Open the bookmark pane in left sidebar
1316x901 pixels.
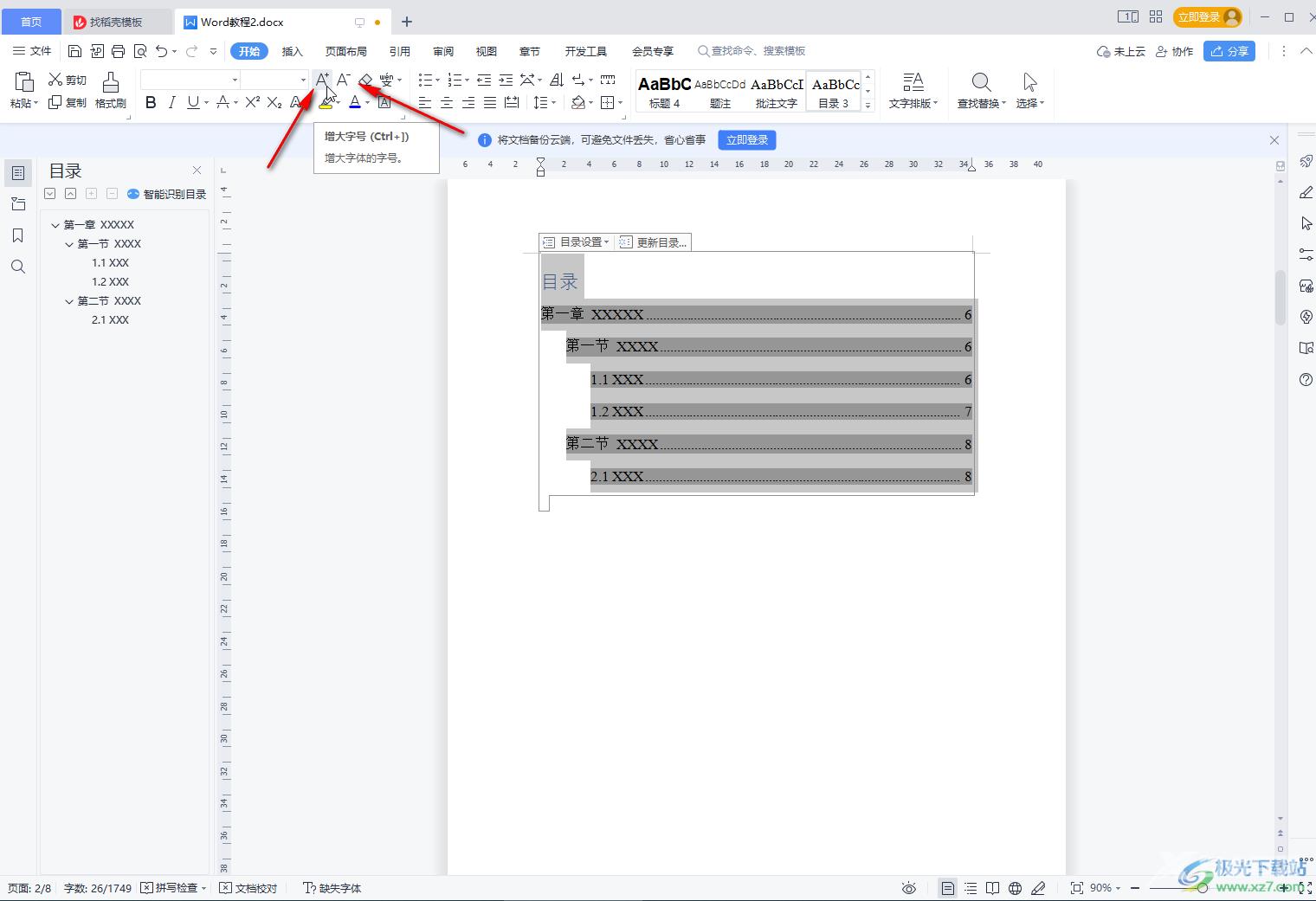coord(18,235)
